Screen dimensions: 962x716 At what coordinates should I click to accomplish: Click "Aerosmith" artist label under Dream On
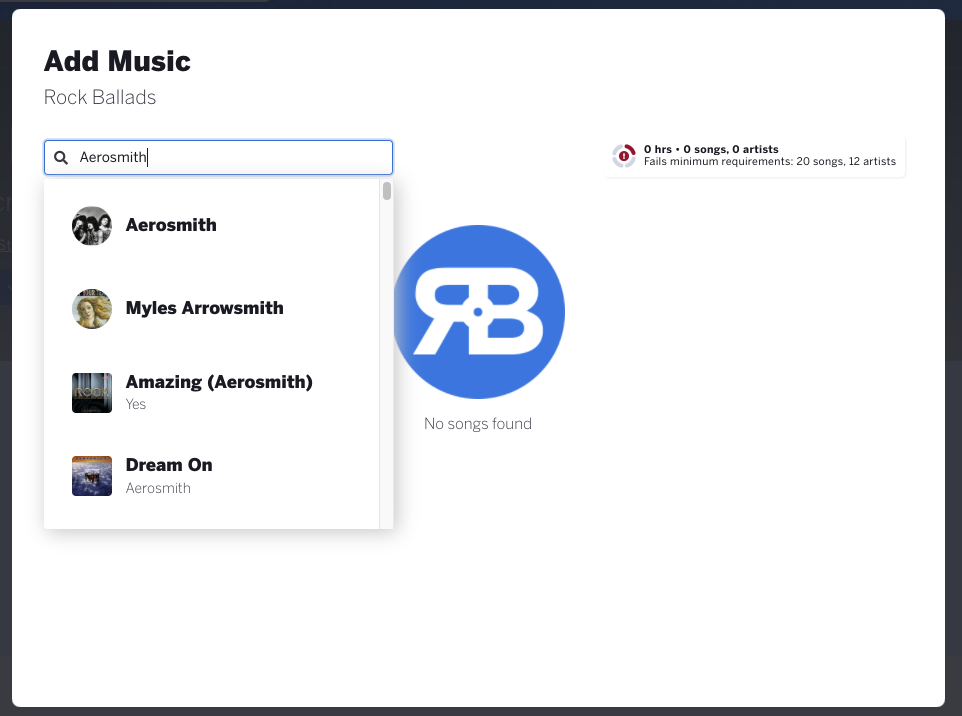click(x=158, y=488)
